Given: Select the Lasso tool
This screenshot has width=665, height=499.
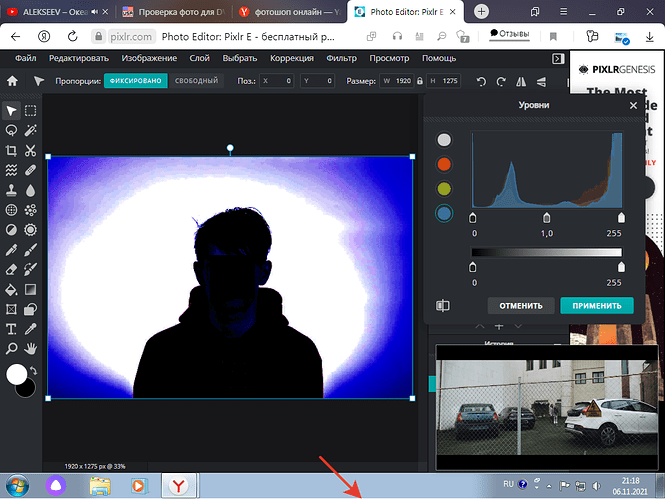Looking at the screenshot, I should coord(11,130).
